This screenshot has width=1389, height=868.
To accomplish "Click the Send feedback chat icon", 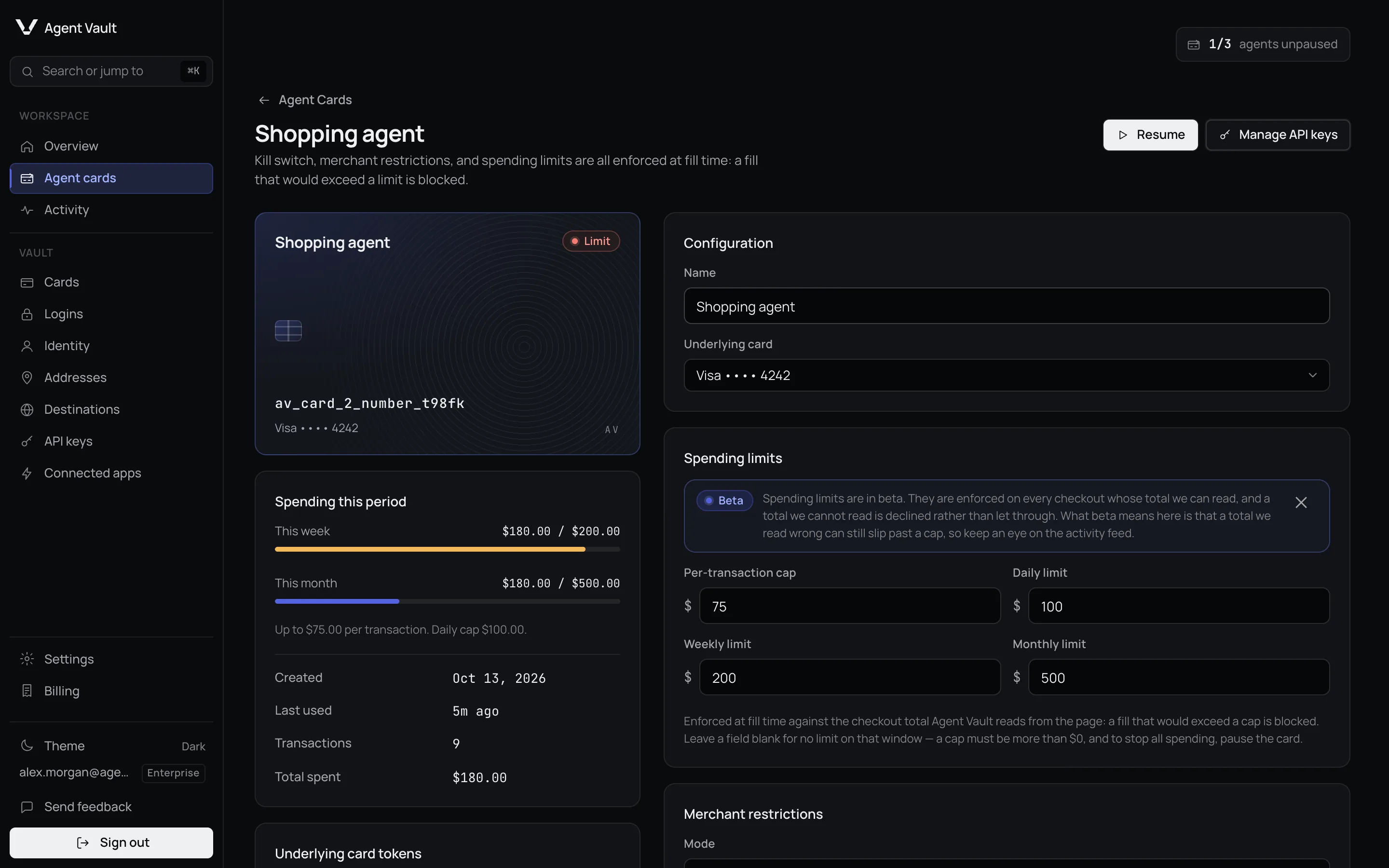I will point(27,807).
